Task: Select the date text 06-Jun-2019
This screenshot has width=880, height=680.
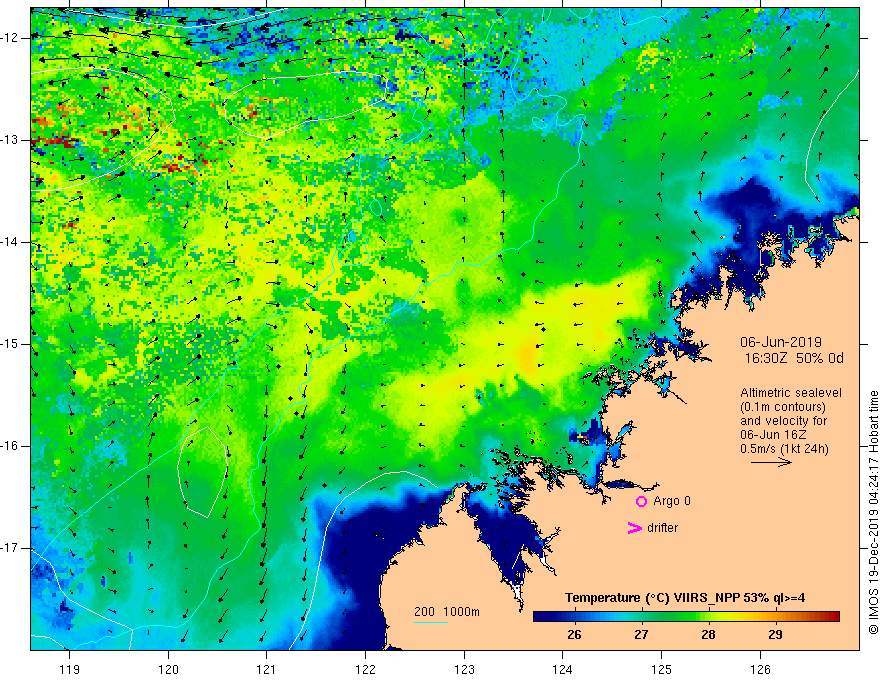Action: (781, 342)
